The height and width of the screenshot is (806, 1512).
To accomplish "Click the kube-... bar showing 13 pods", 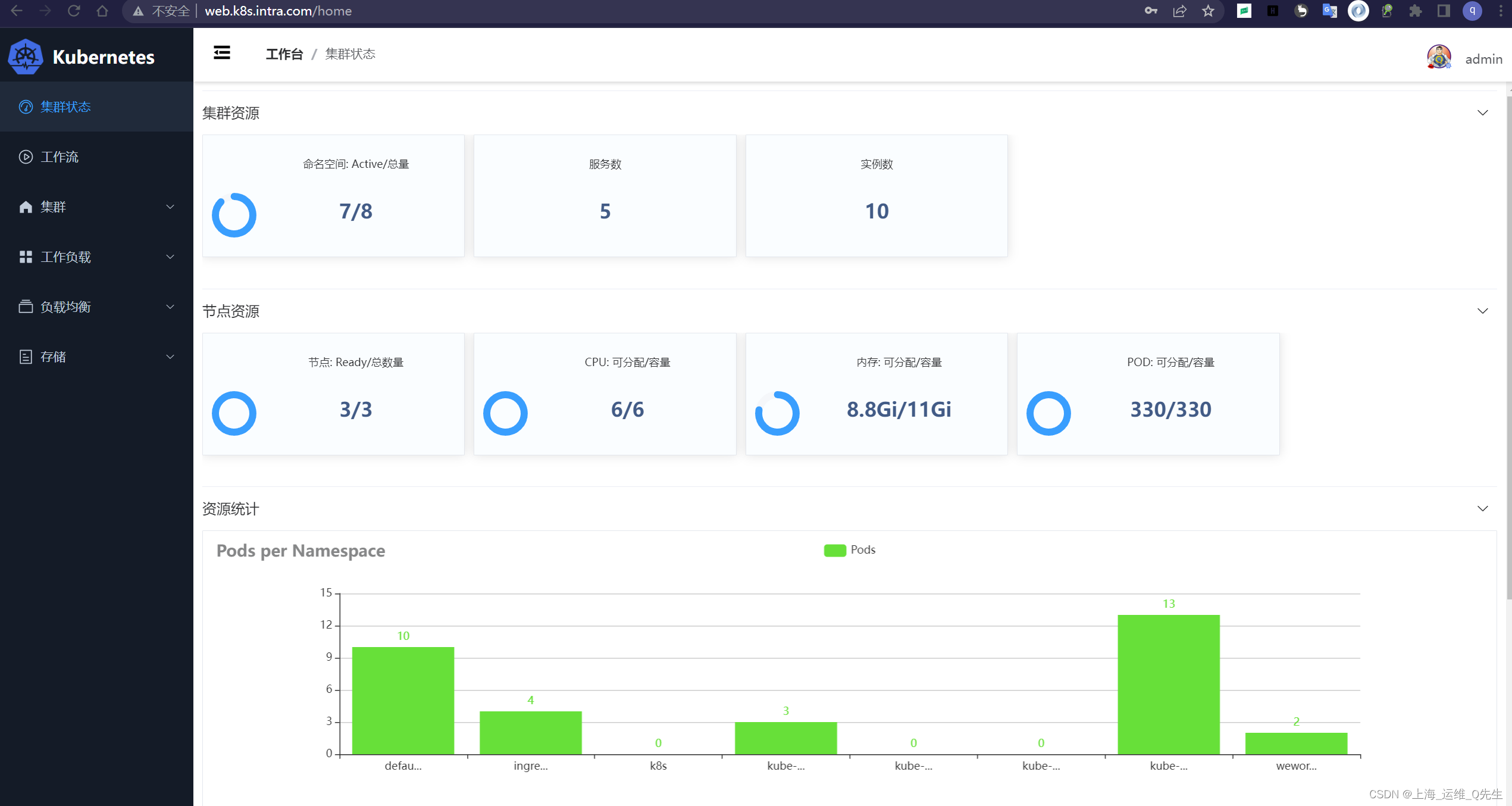I will pos(1168,685).
